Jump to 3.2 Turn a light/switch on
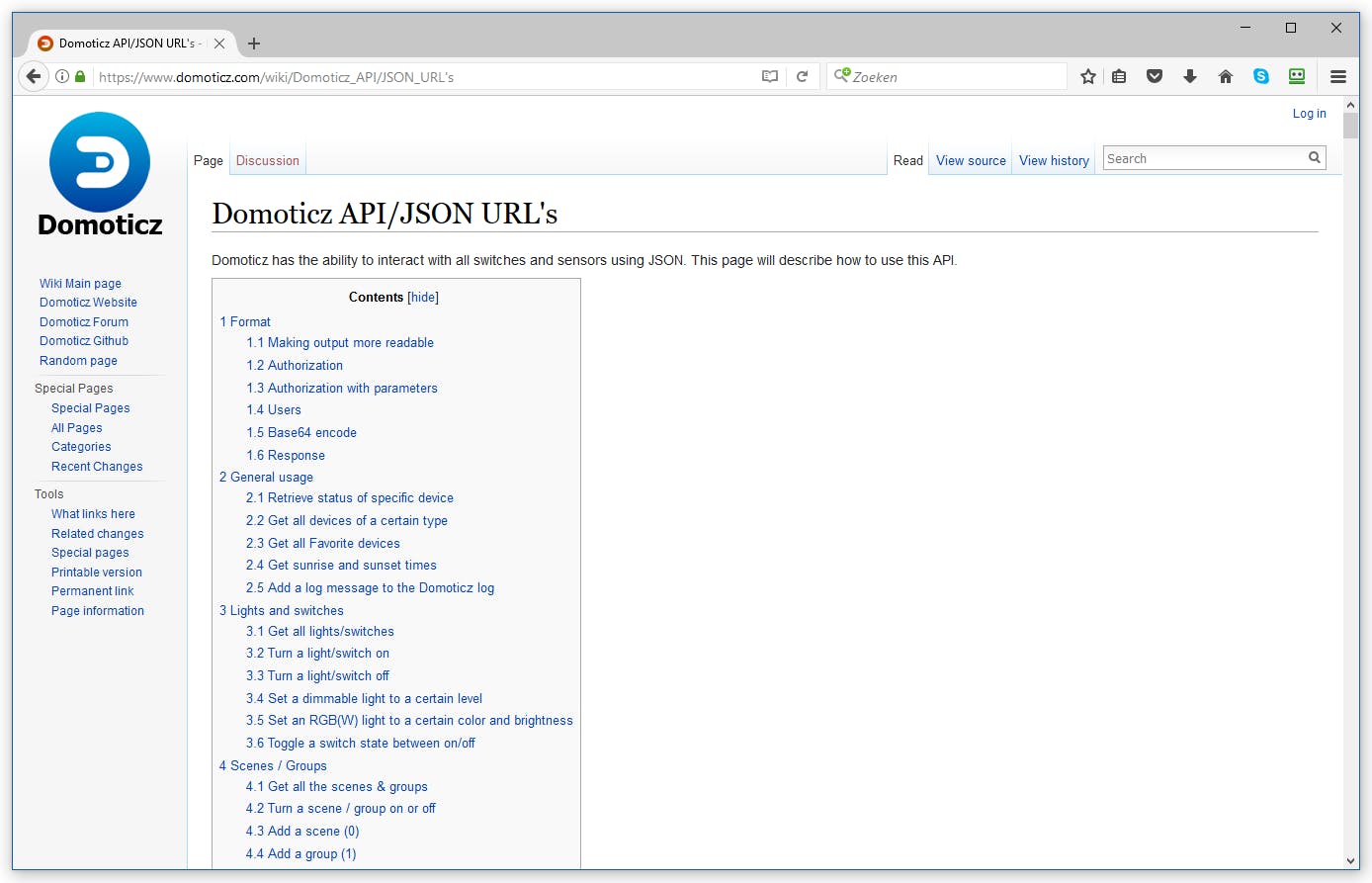Image resolution: width=1372 pixels, height=883 pixels. (317, 653)
